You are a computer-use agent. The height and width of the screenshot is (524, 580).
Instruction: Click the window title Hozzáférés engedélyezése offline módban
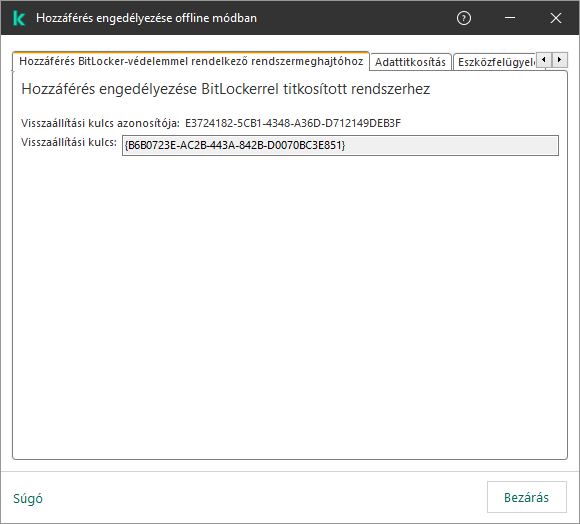pos(146,18)
